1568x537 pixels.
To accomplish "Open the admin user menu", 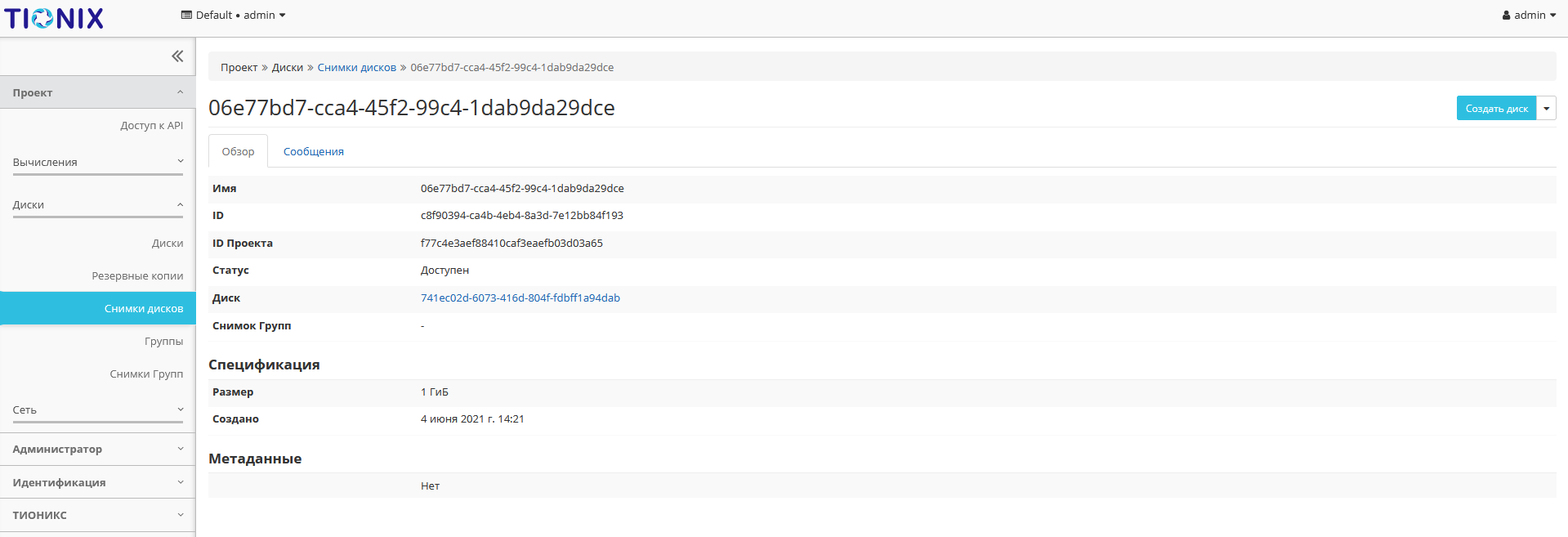I will click(x=1529, y=16).
